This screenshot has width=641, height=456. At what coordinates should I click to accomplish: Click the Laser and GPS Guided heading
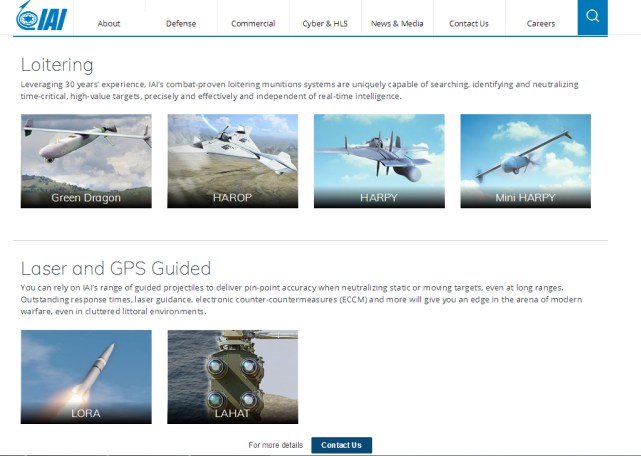click(x=116, y=268)
